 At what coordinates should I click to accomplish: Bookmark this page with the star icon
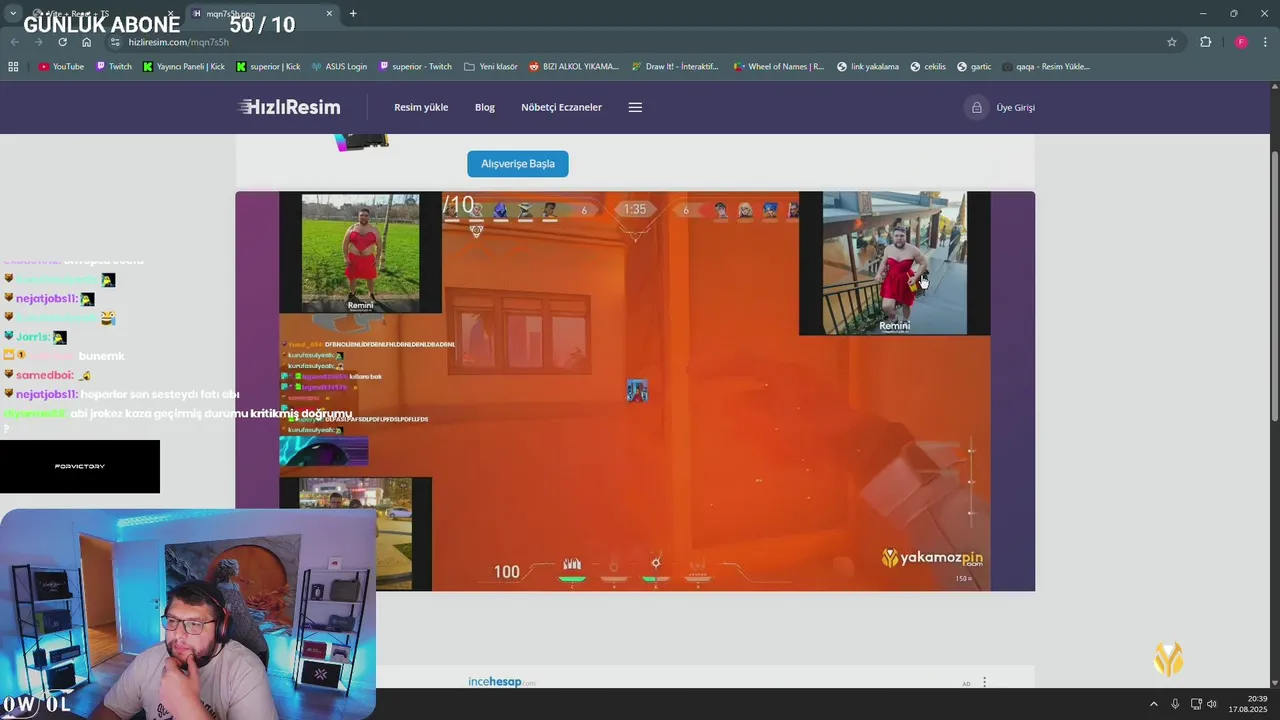[1172, 42]
